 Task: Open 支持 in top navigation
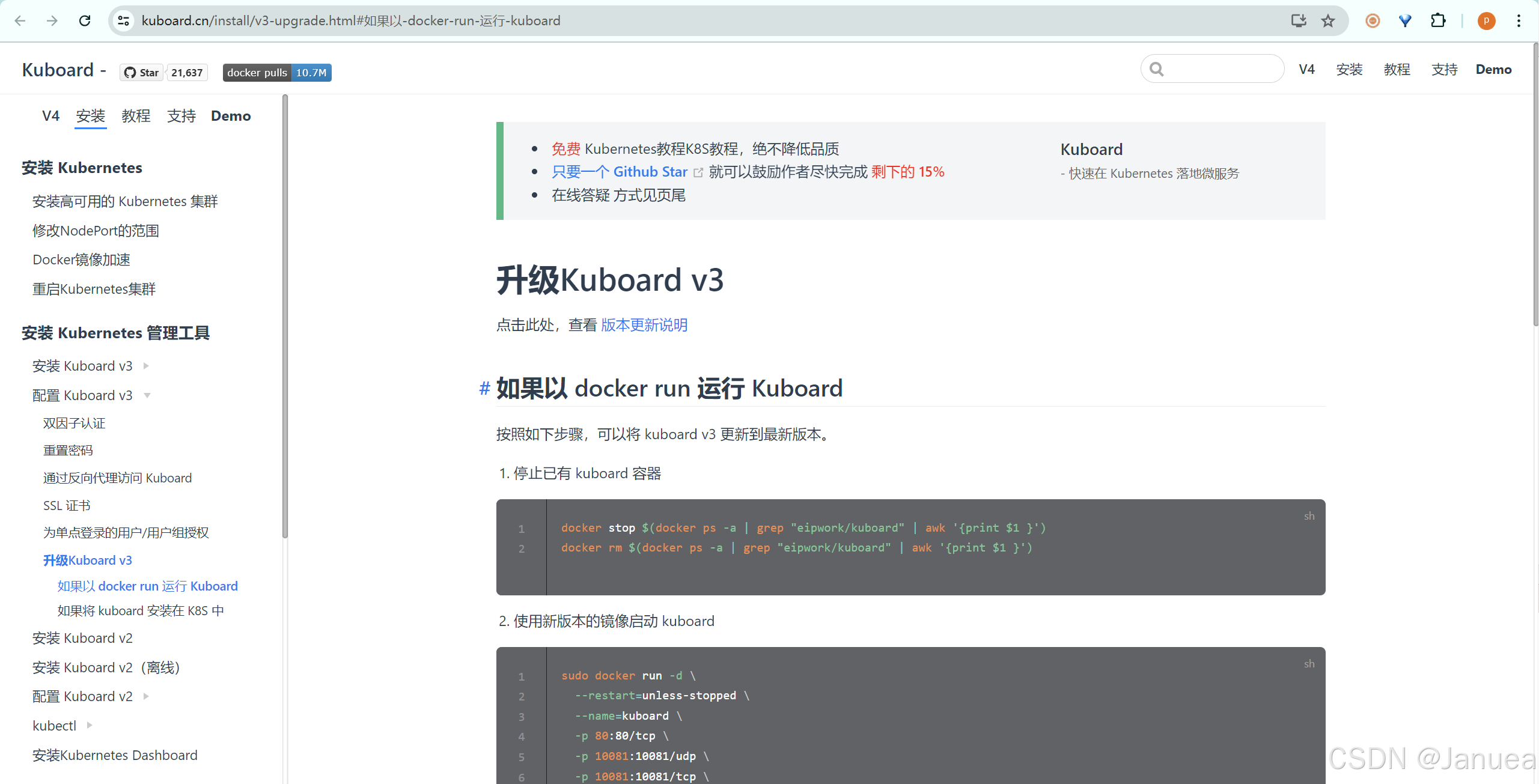pyautogui.click(x=1445, y=69)
